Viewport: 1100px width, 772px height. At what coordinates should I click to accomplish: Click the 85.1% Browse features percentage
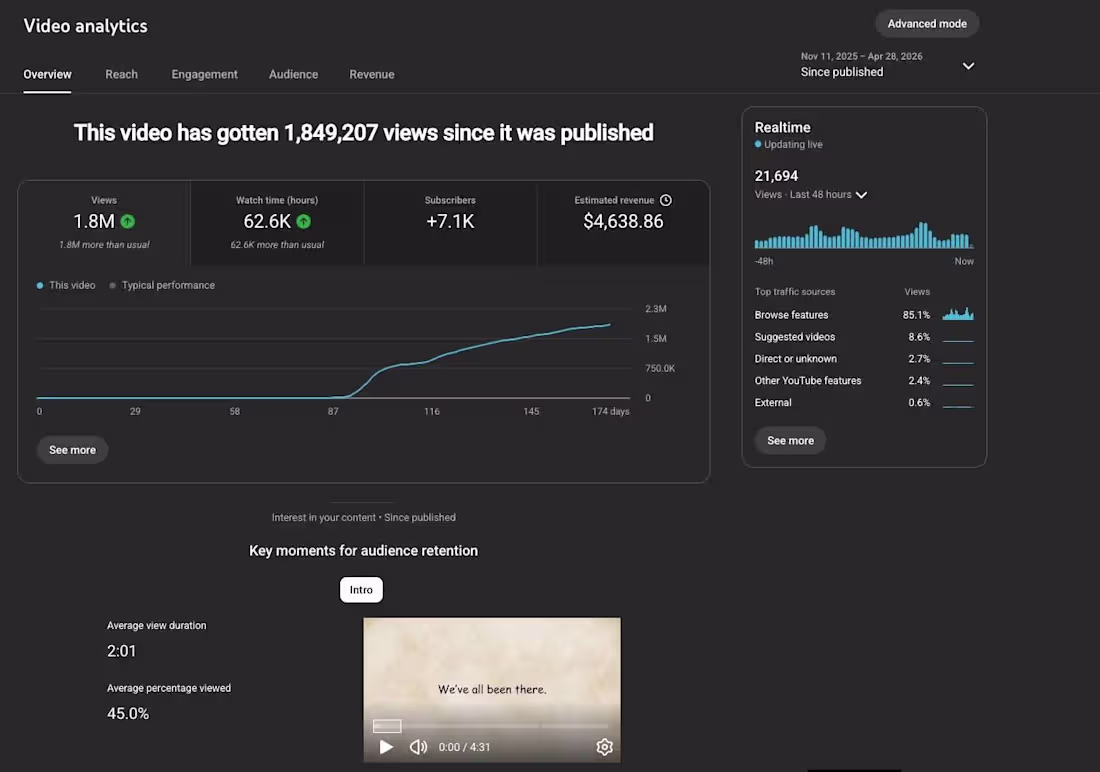916,315
